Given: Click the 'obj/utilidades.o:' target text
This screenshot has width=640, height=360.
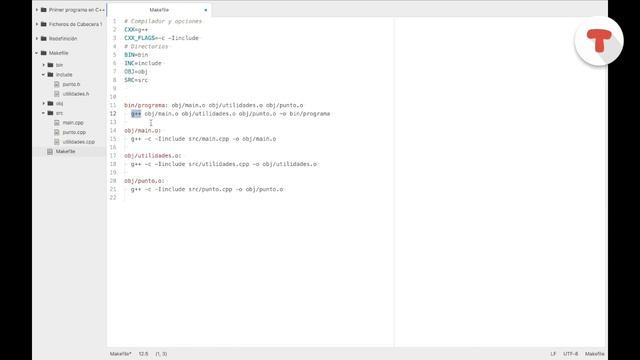Looking at the screenshot, I should pyautogui.click(x=153, y=156).
